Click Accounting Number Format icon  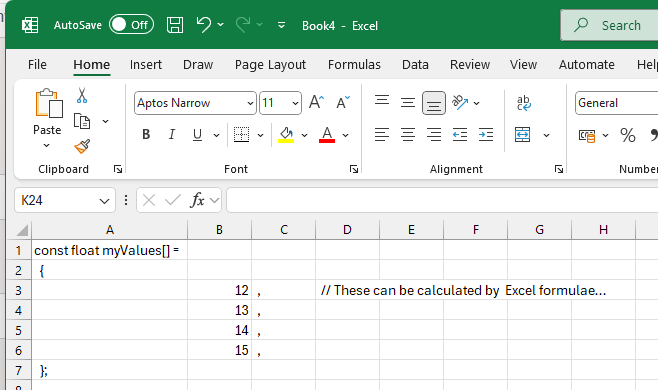(x=587, y=135)
